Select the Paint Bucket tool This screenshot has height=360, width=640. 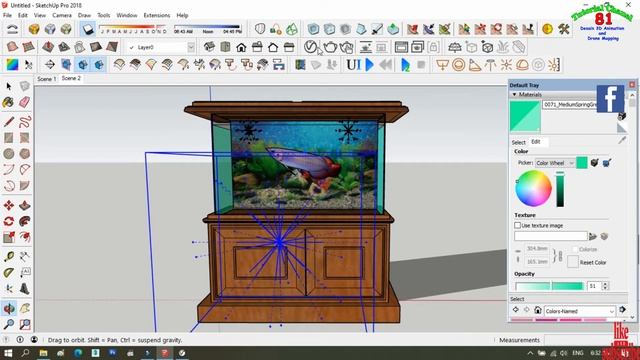click(9, 102)
